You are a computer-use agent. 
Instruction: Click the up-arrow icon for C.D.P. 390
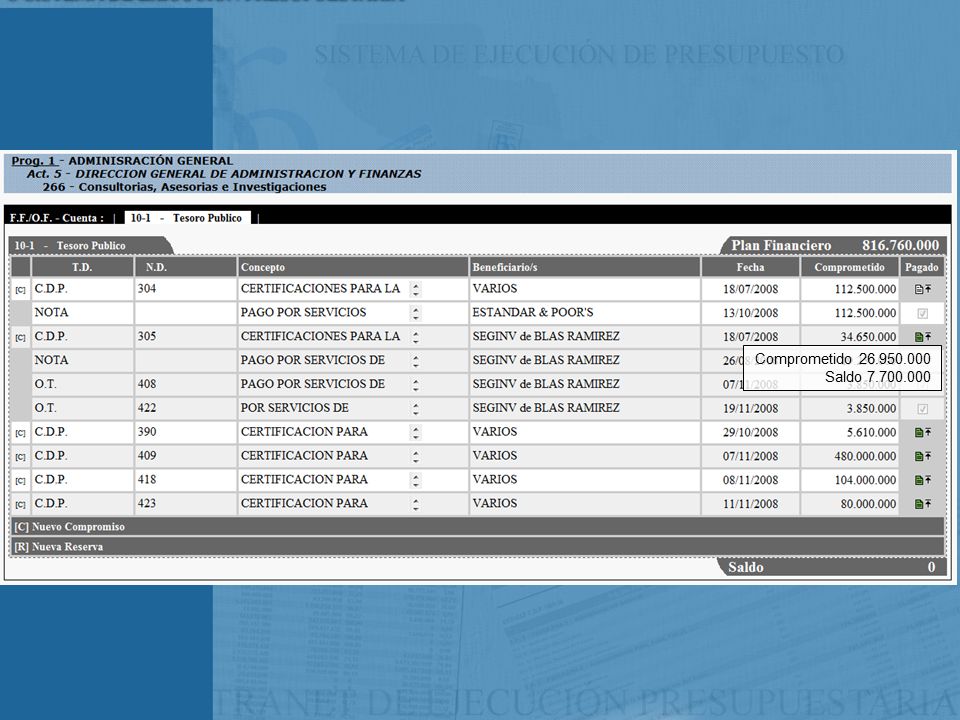928,432
